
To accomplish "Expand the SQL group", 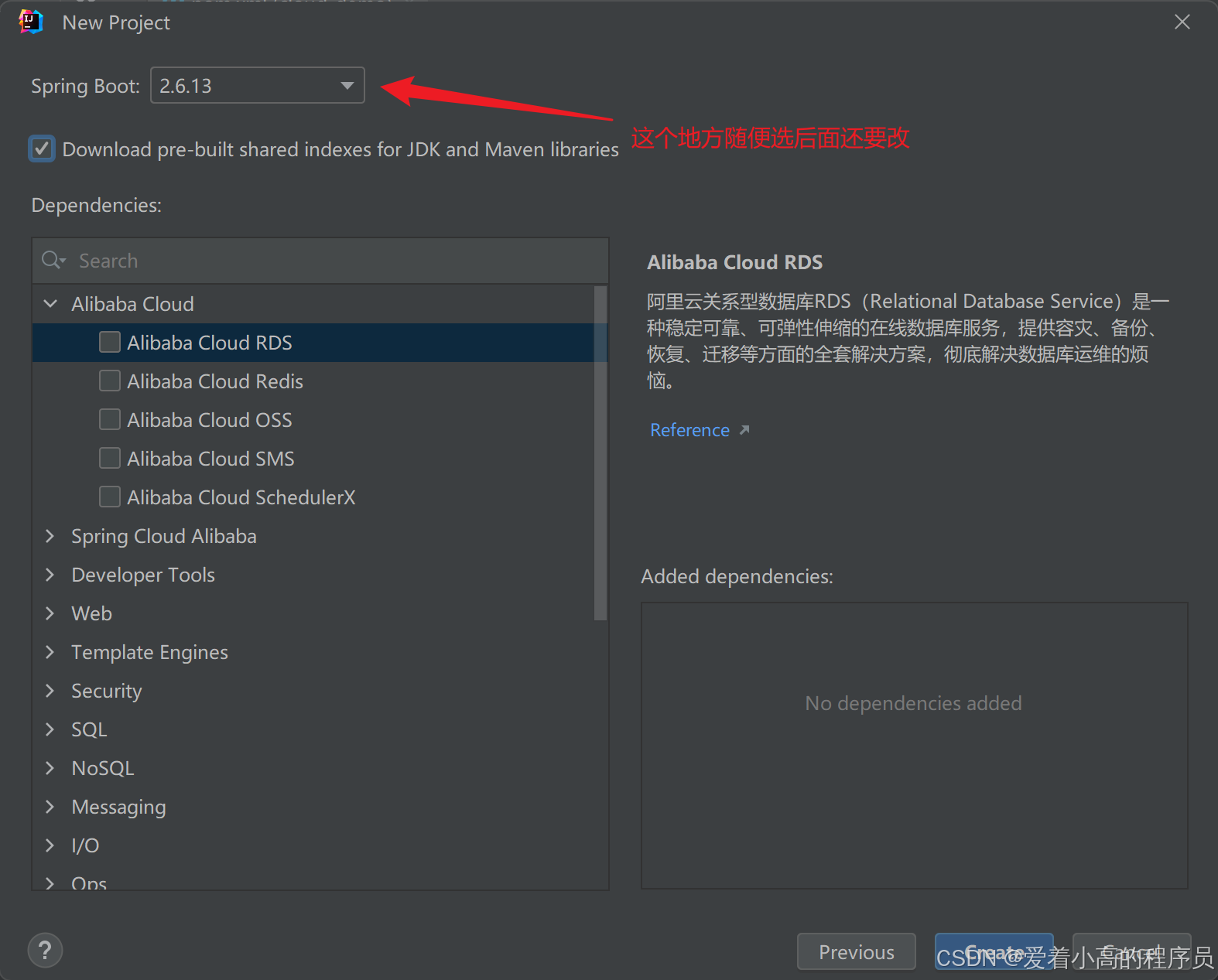I will (50, 729).
